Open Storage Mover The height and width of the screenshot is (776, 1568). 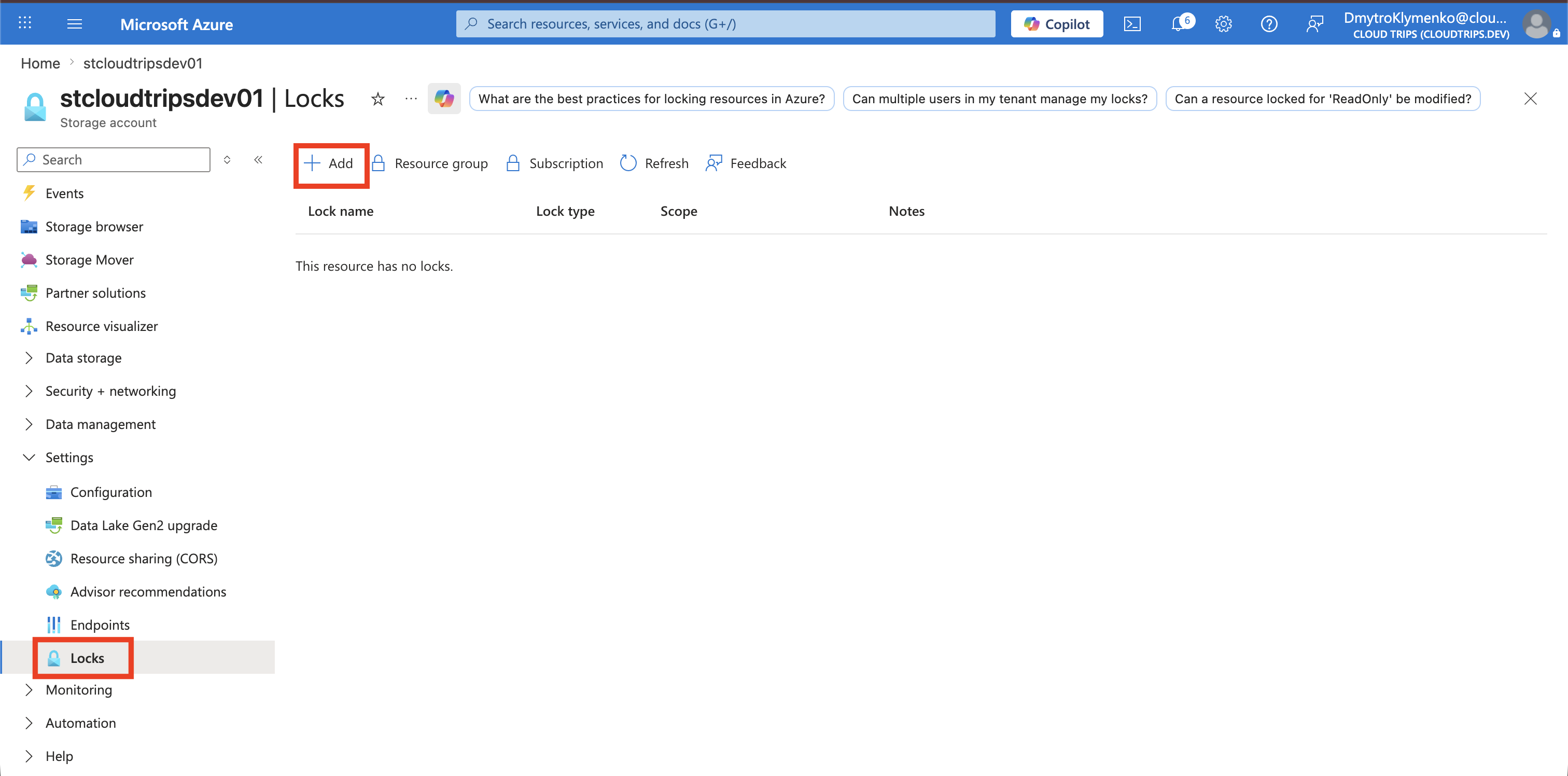(90, 260)
